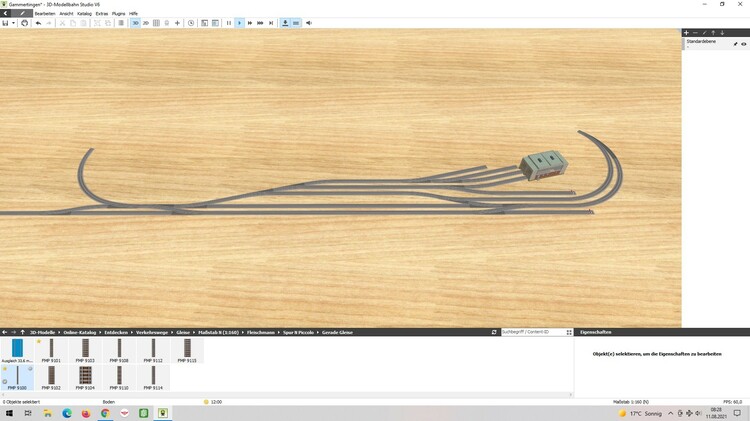Click the undo arrow in the toolbar
The width and height of the screenshot is (750, 421).
click(38, 23)
